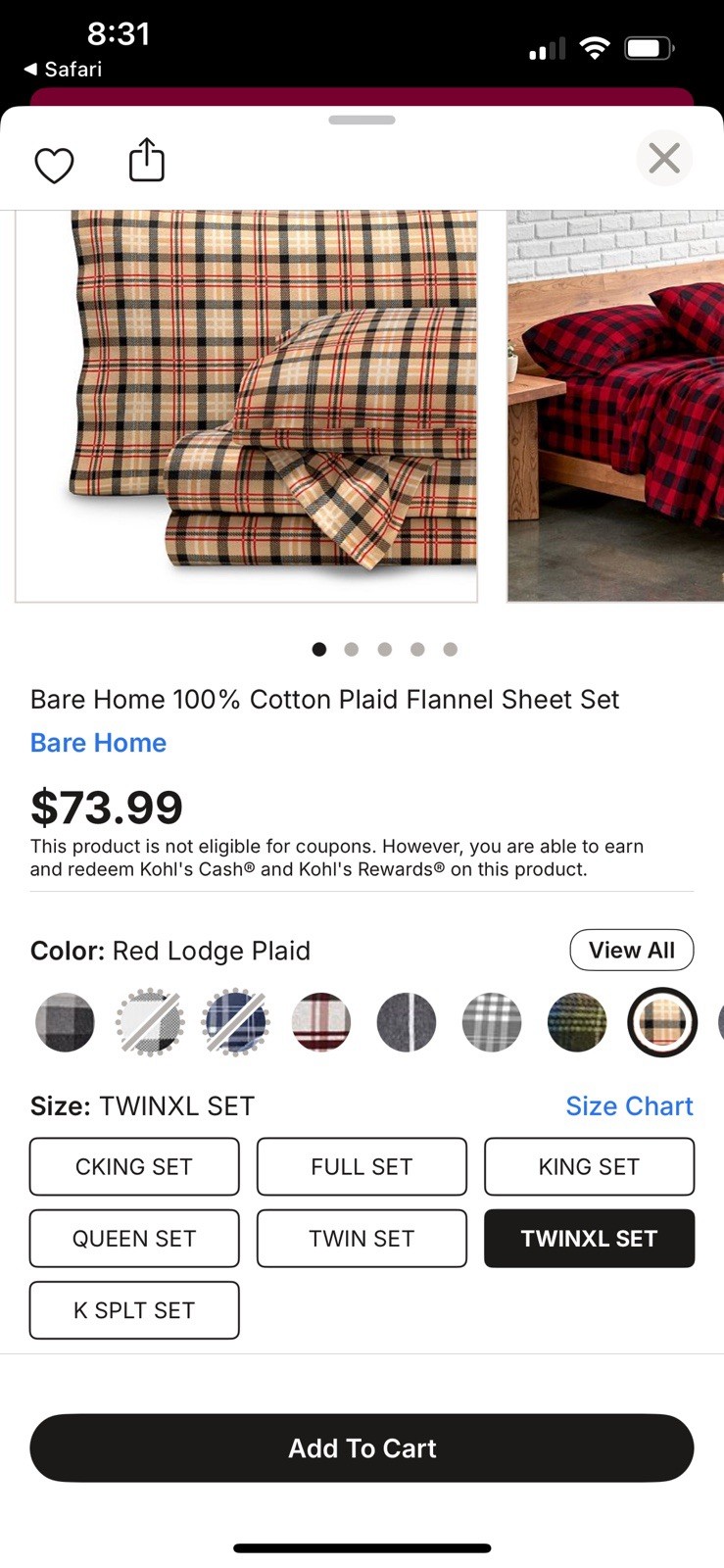This screenshot has height=1568, width=724.
Task: Choose the TWIN SET option
Action: coord(362,1238)
